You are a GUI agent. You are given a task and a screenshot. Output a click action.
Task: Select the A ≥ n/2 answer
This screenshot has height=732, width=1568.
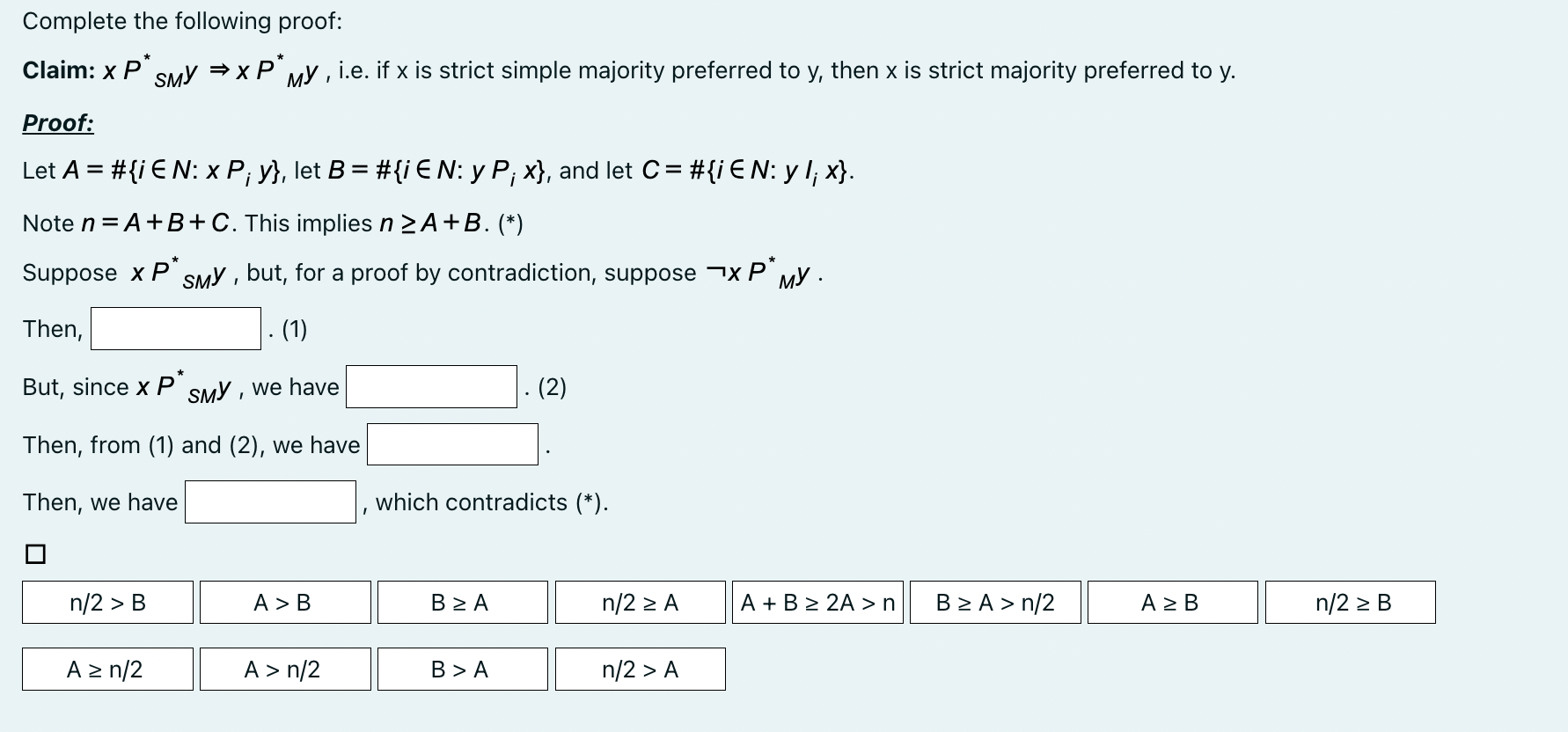pos(106,670)
